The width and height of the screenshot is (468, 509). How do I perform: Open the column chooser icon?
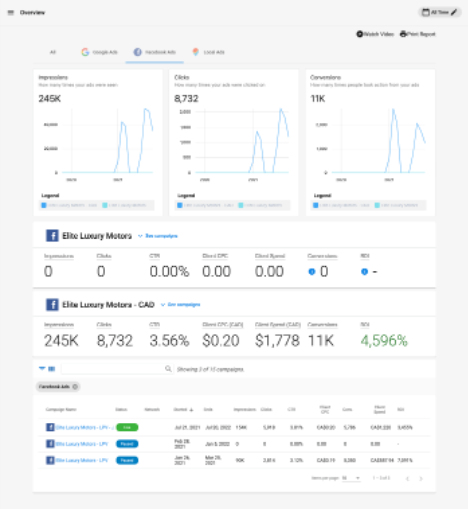coord(52,369)
